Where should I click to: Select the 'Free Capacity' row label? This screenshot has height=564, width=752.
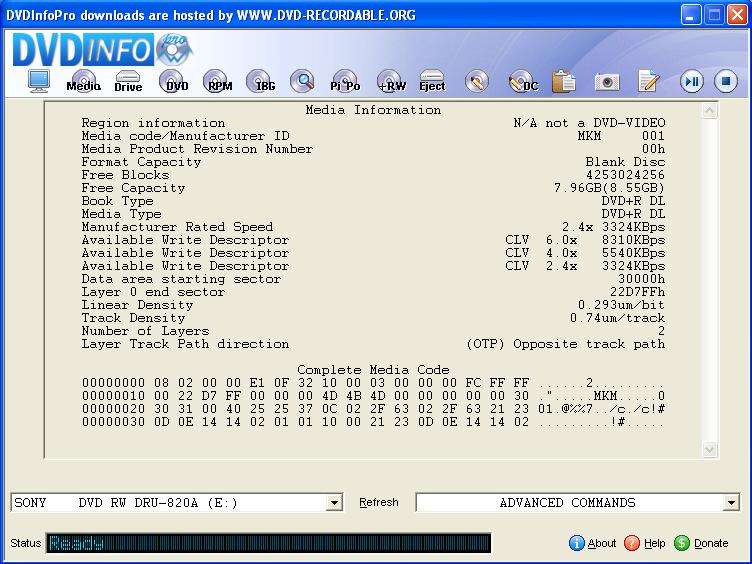pos(133,188)
